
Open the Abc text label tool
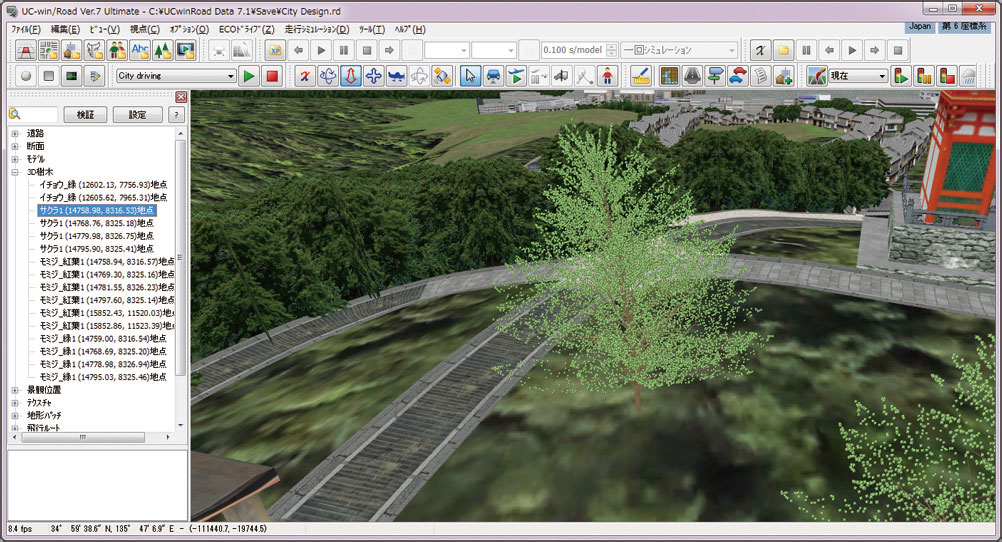(x=141, y=50)
